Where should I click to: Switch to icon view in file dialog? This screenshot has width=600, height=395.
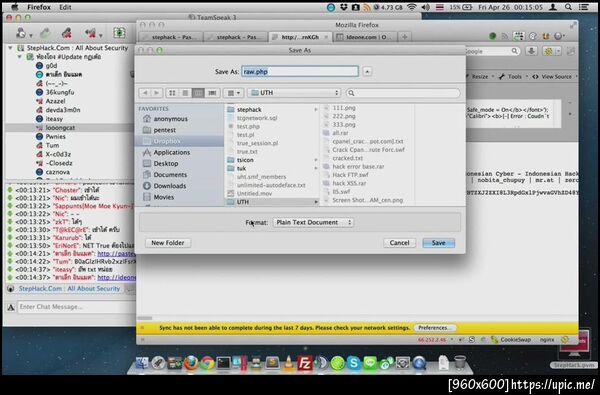[x=172, y=93]
